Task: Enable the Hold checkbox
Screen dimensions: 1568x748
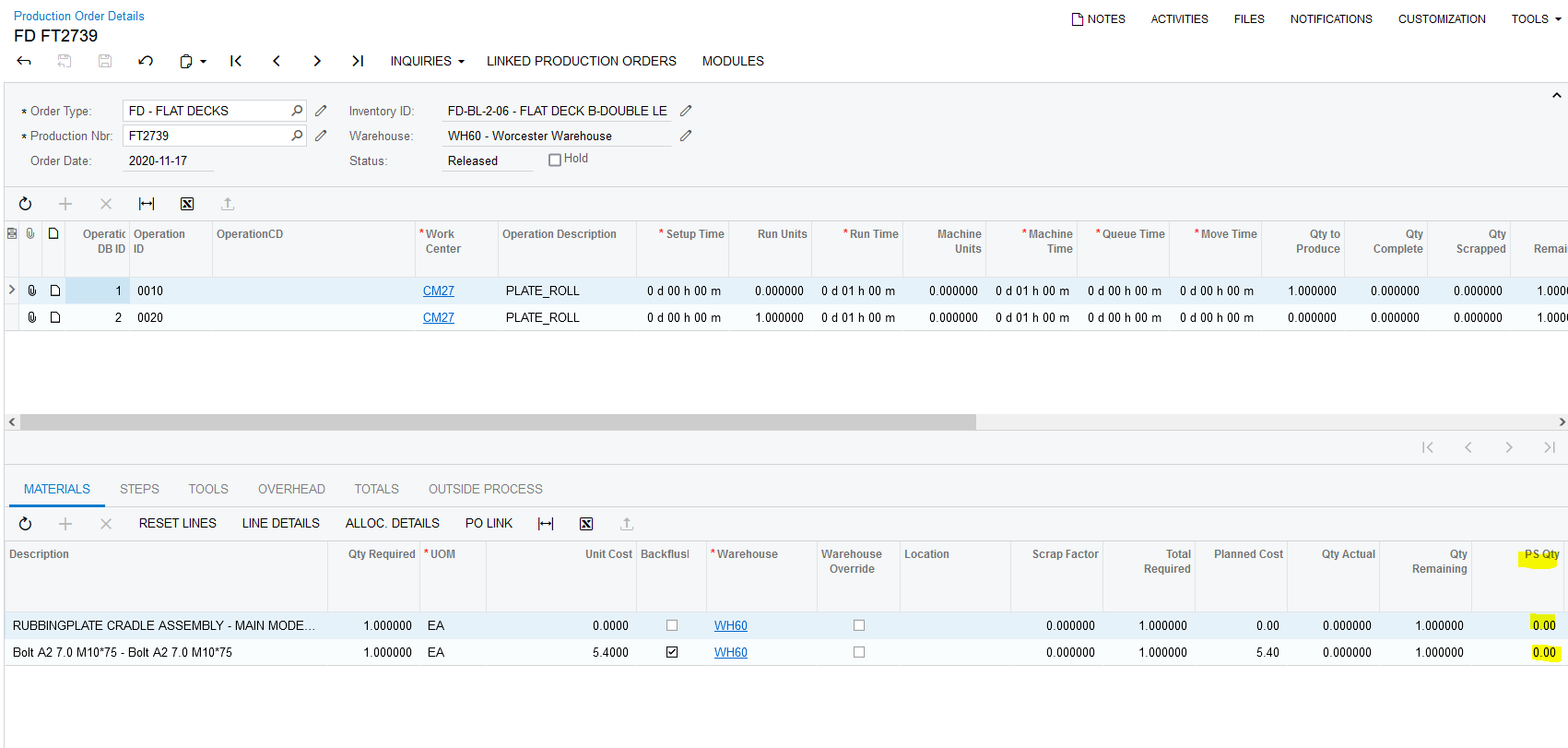Action: [x=555, y=160]
